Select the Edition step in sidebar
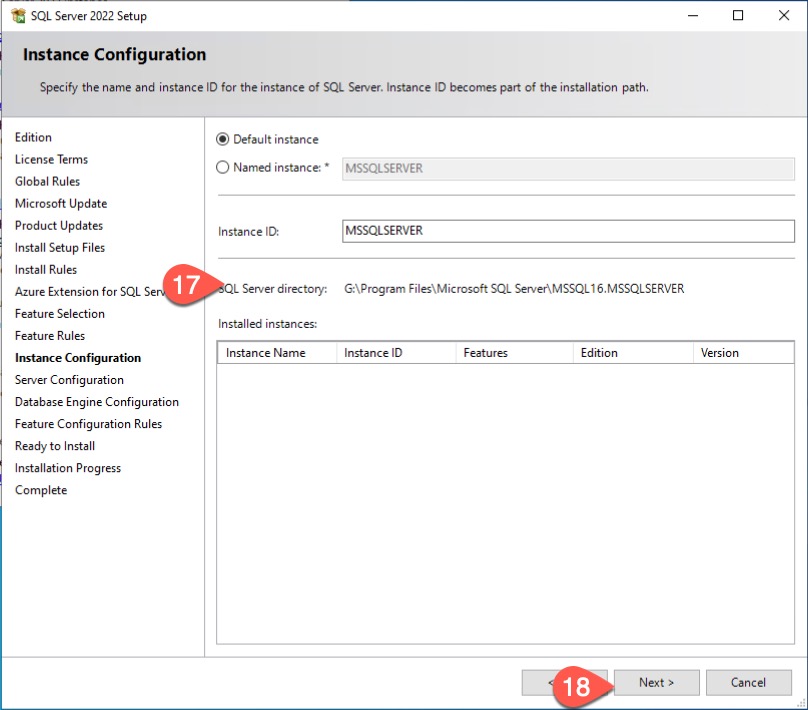The width and height of the screenshot is (808, 710). 33,138
